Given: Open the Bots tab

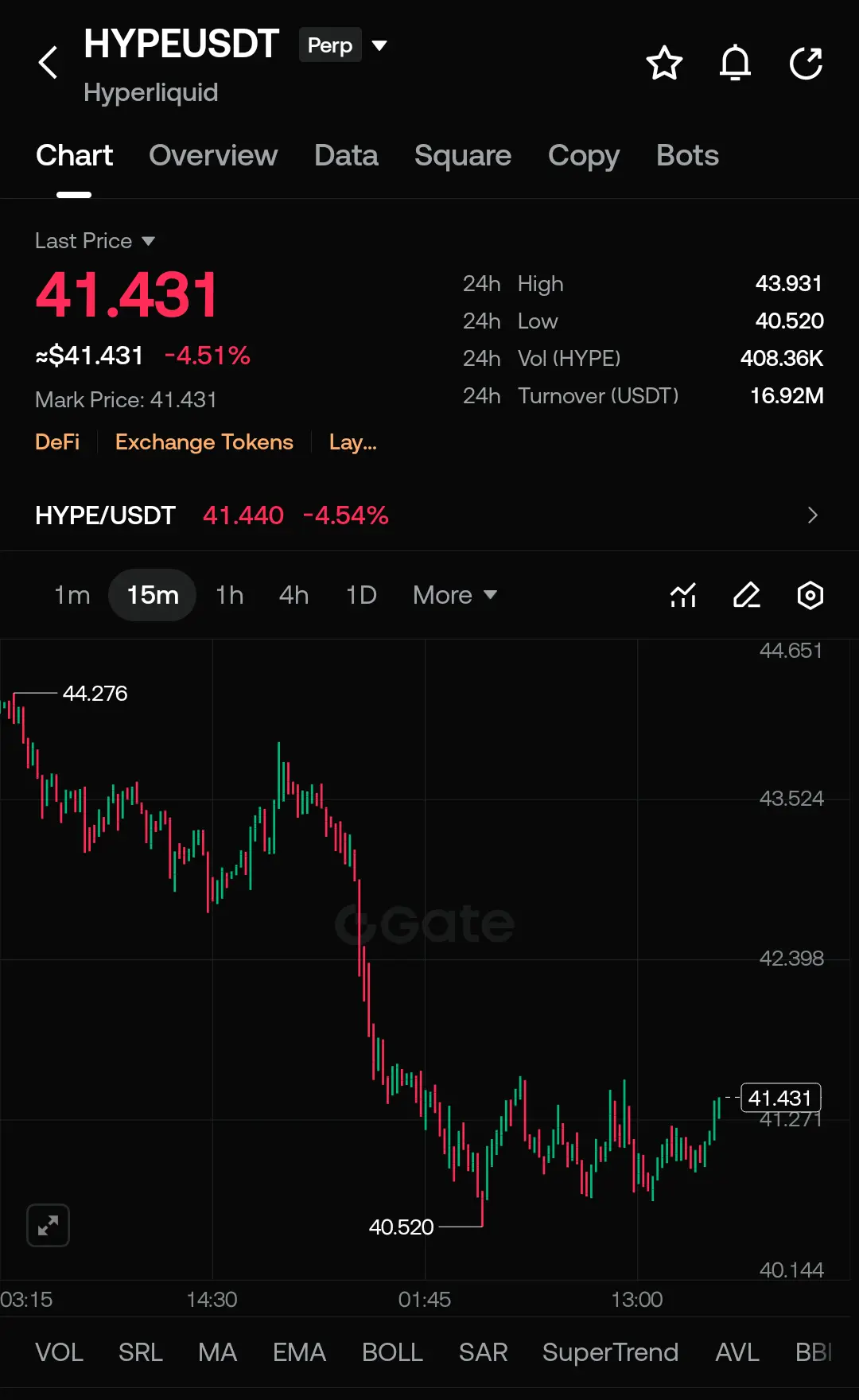Looking at the screenshot, I should point(687,156).
